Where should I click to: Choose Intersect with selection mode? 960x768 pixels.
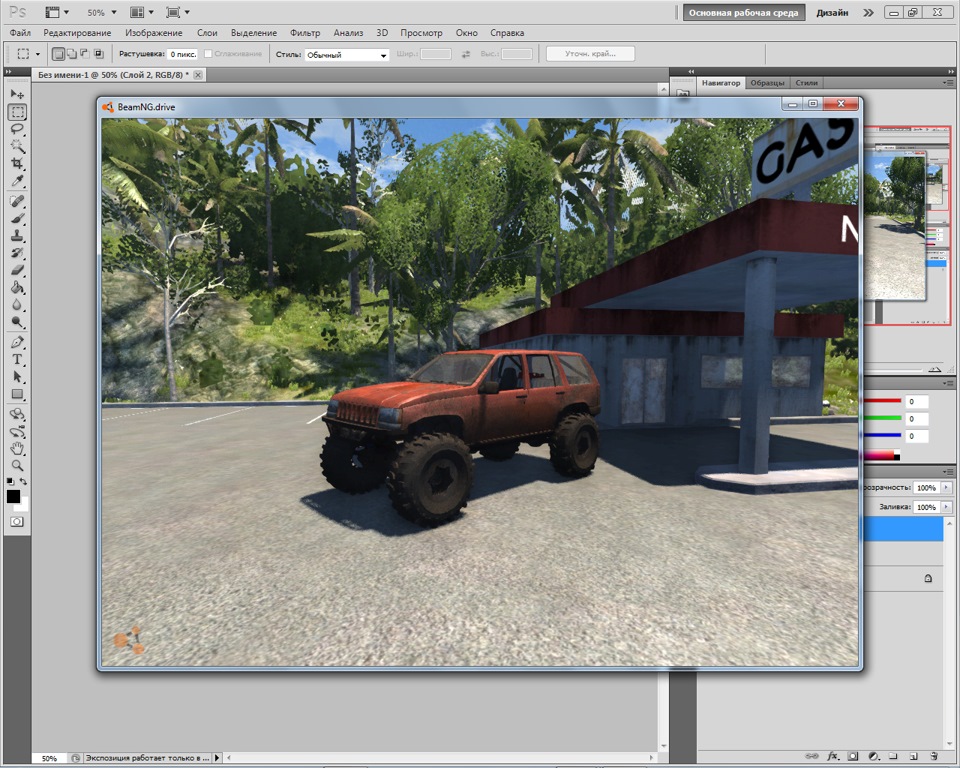tap(99, 54)
